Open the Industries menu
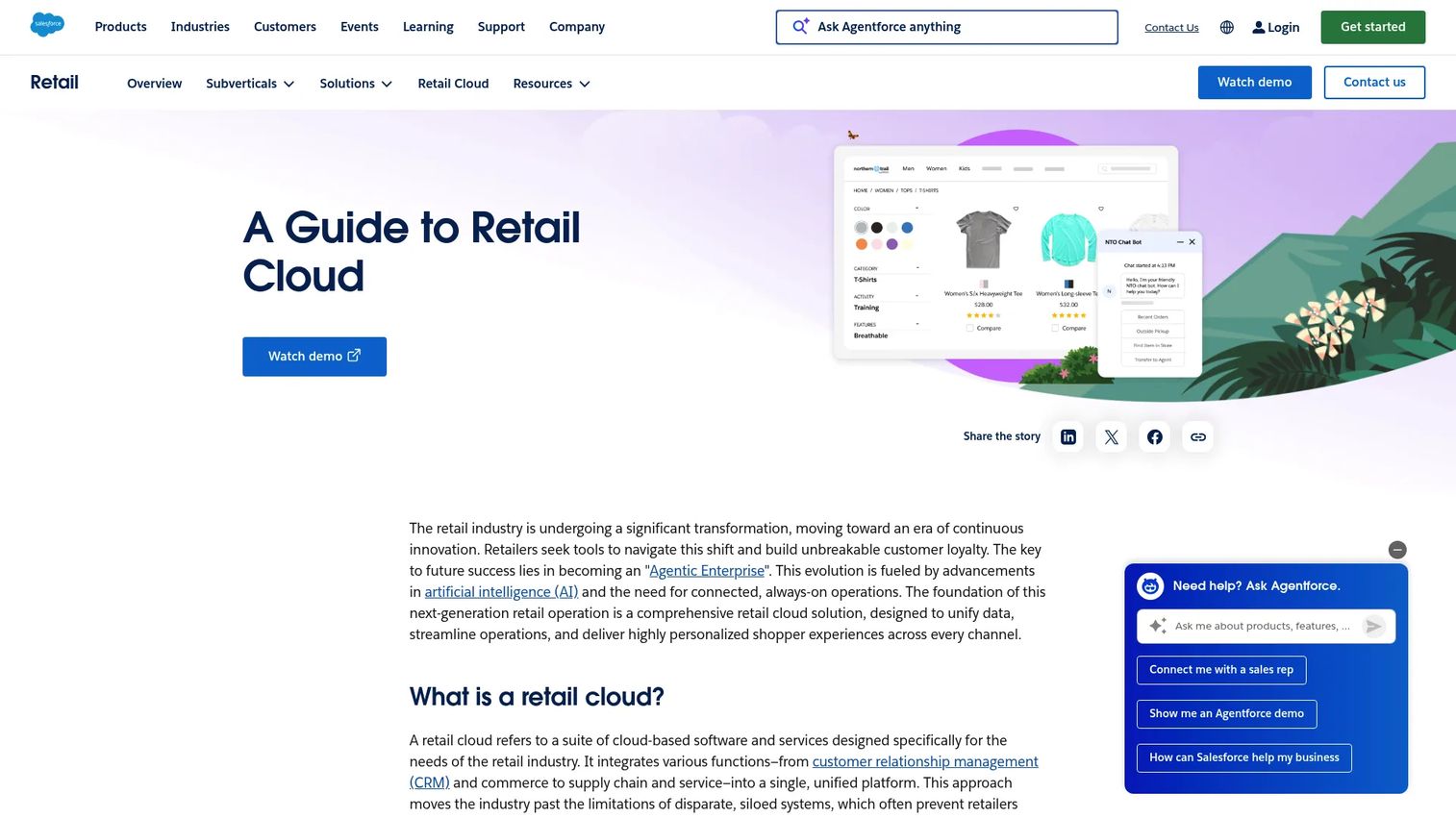The width and height of the screenshot is (1456, 818). point(200,27)
